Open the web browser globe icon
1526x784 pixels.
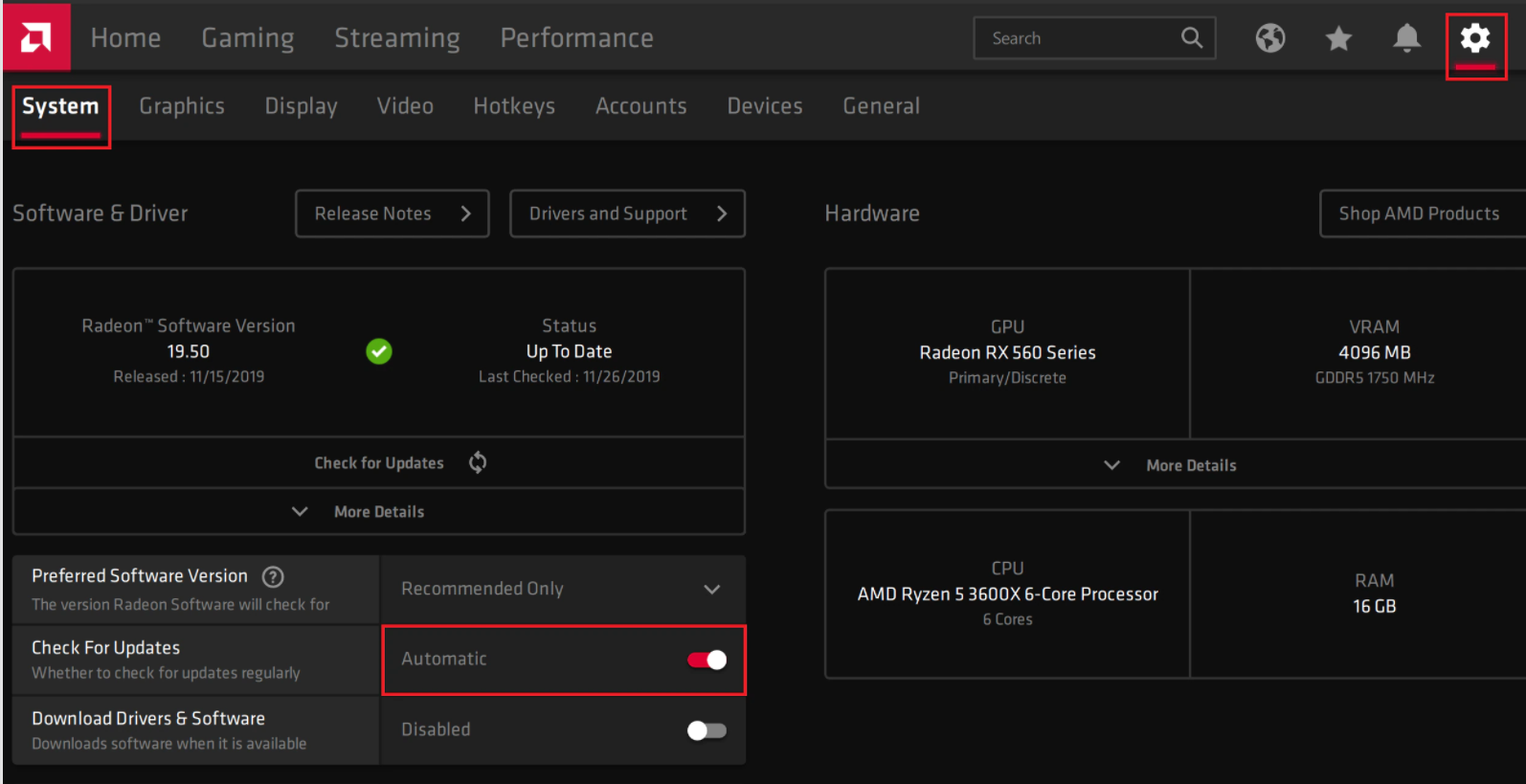[x=1270, y=38]
